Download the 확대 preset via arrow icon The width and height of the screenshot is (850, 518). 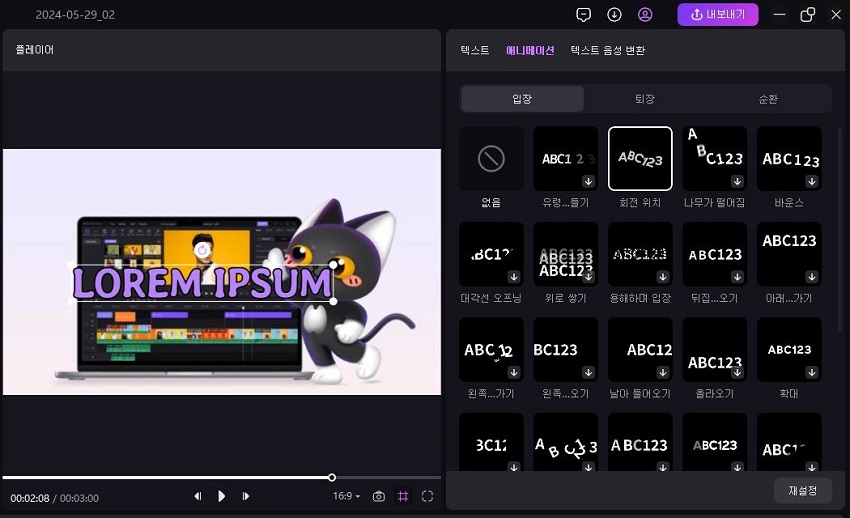812,372
